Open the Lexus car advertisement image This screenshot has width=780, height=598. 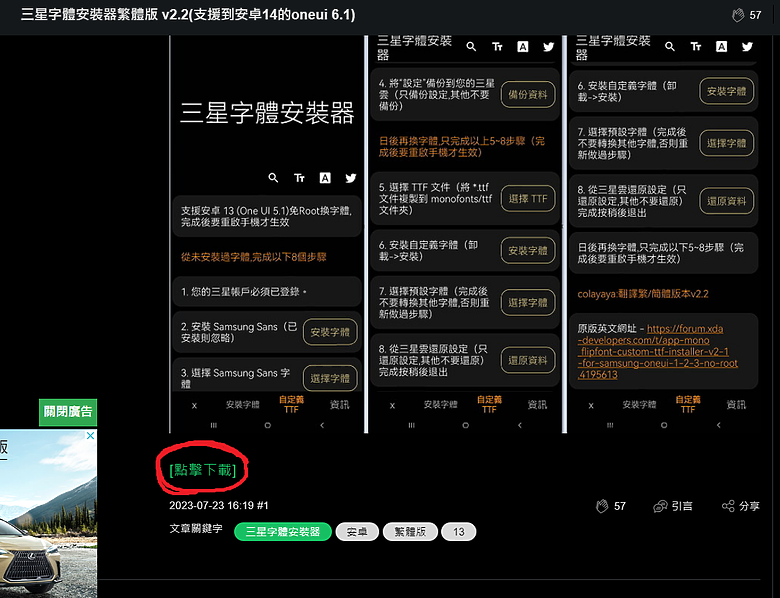click(x=48, y=514)
